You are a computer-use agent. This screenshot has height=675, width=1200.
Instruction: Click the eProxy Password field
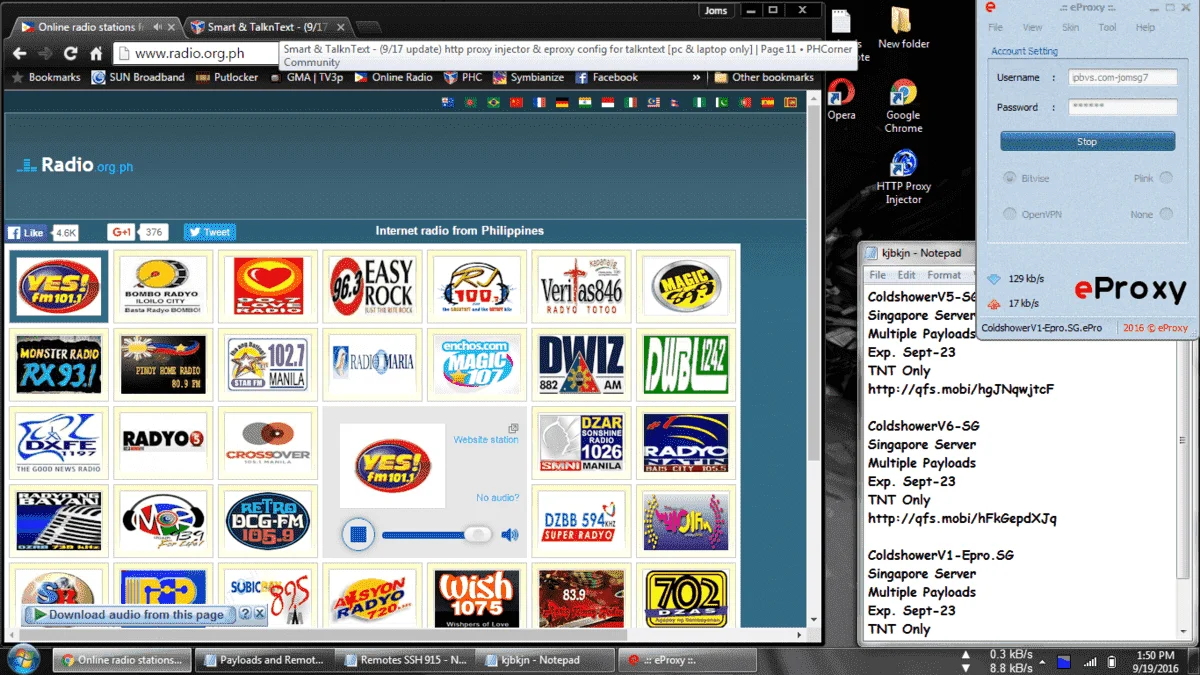1122,107
